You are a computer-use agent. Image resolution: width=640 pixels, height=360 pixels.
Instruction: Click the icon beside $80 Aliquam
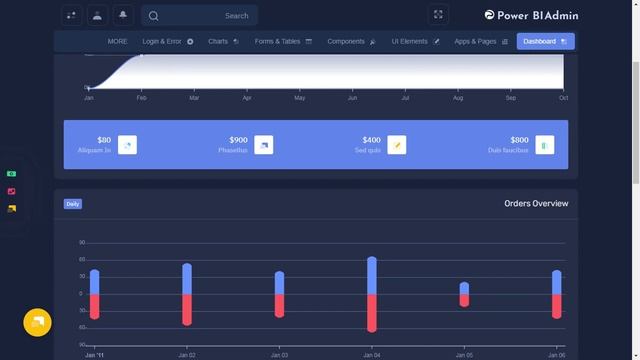coord(127,145)
